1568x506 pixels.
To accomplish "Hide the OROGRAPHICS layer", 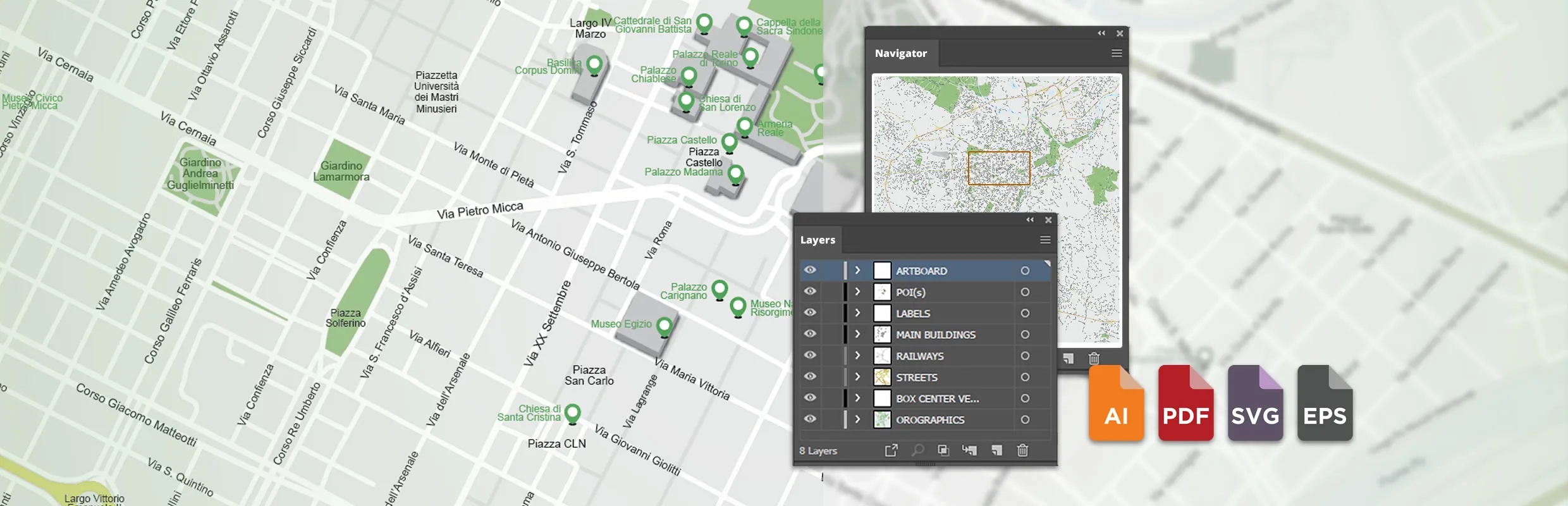I will 810,419.
